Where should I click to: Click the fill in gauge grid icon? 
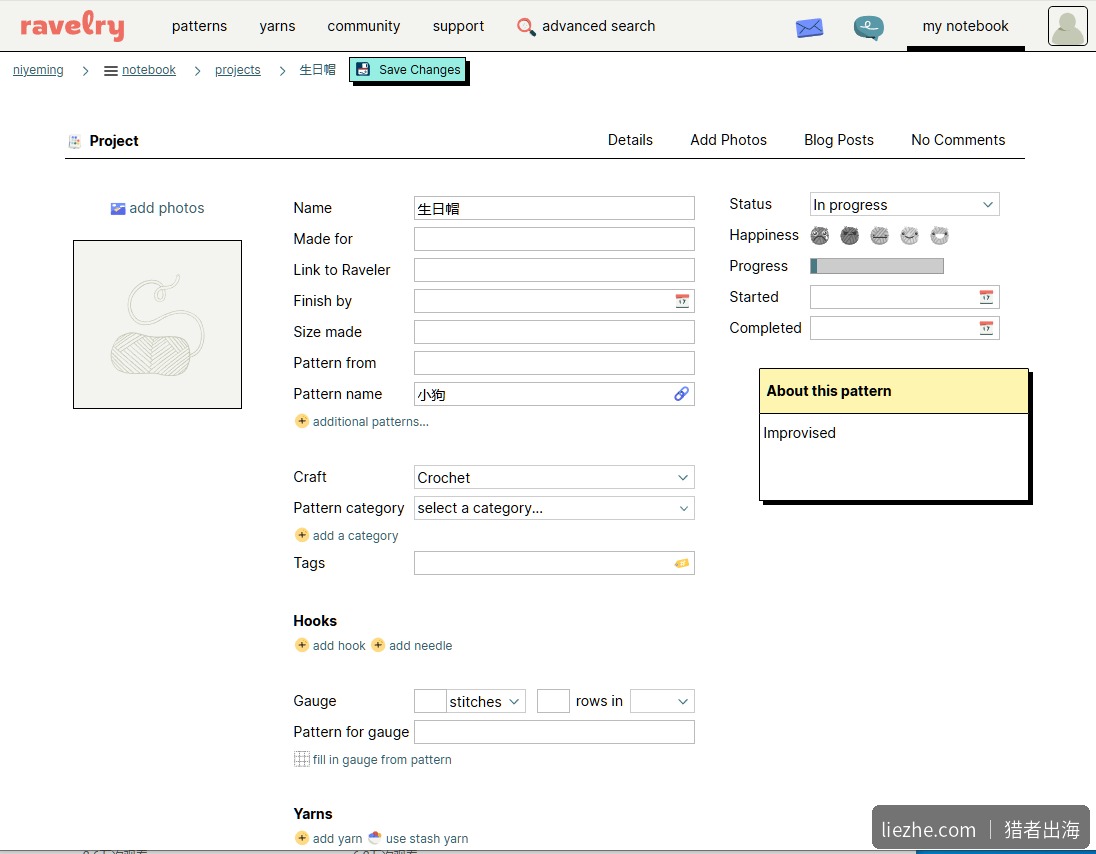(301, 759)
